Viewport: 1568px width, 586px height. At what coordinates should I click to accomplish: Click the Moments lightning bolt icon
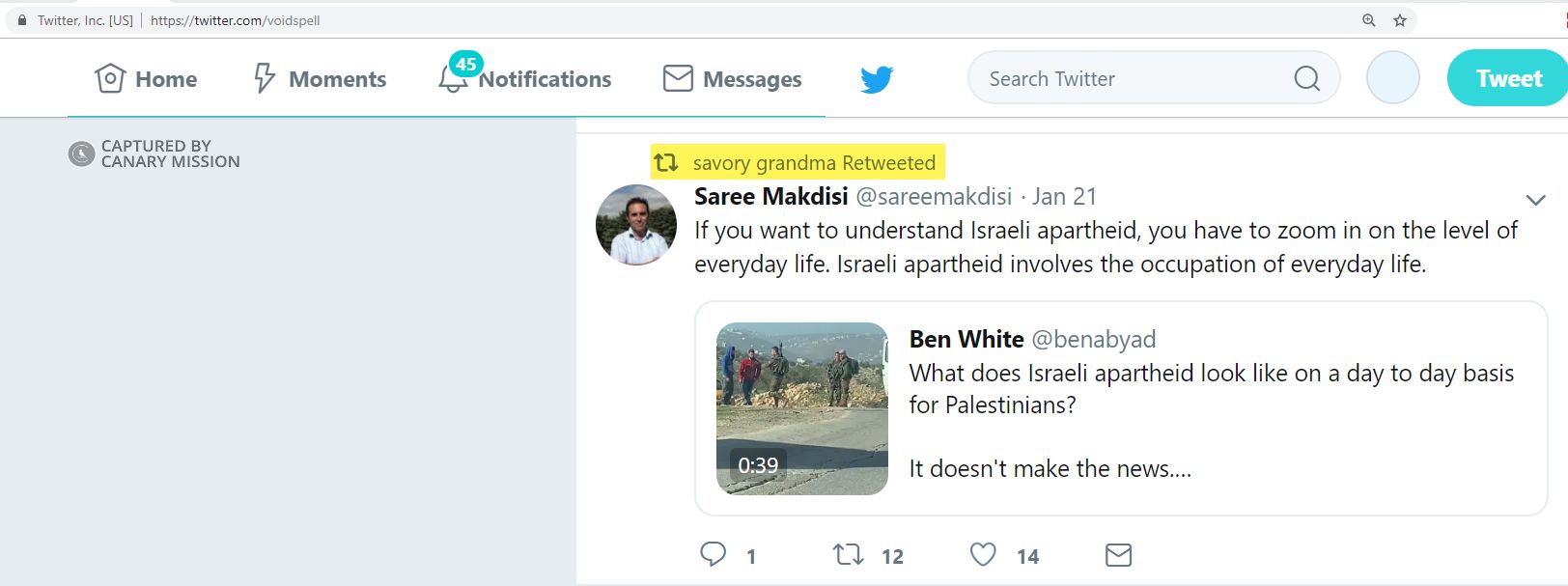click(263, 78)
